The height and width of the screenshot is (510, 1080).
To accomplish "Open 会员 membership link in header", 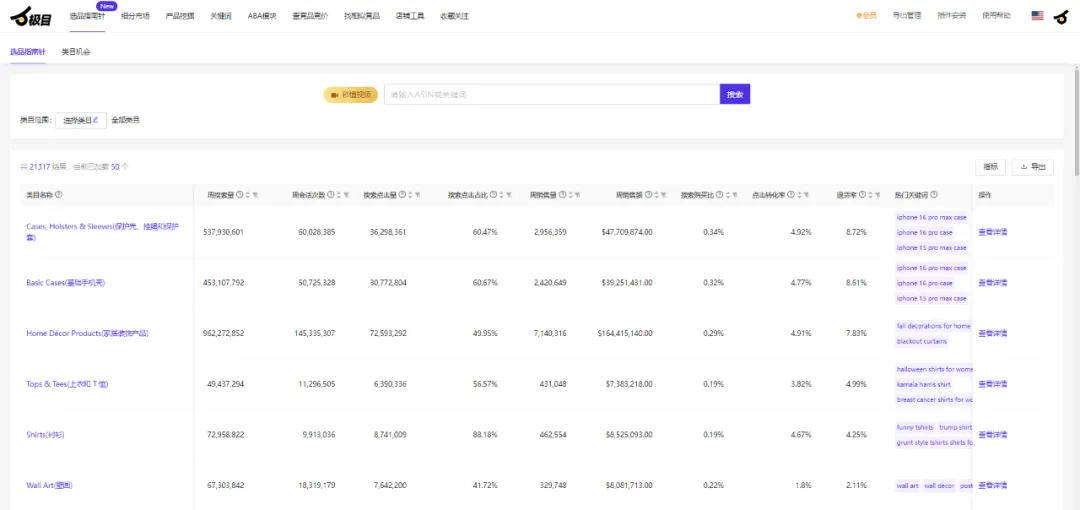I will click(x=866, y=16).
